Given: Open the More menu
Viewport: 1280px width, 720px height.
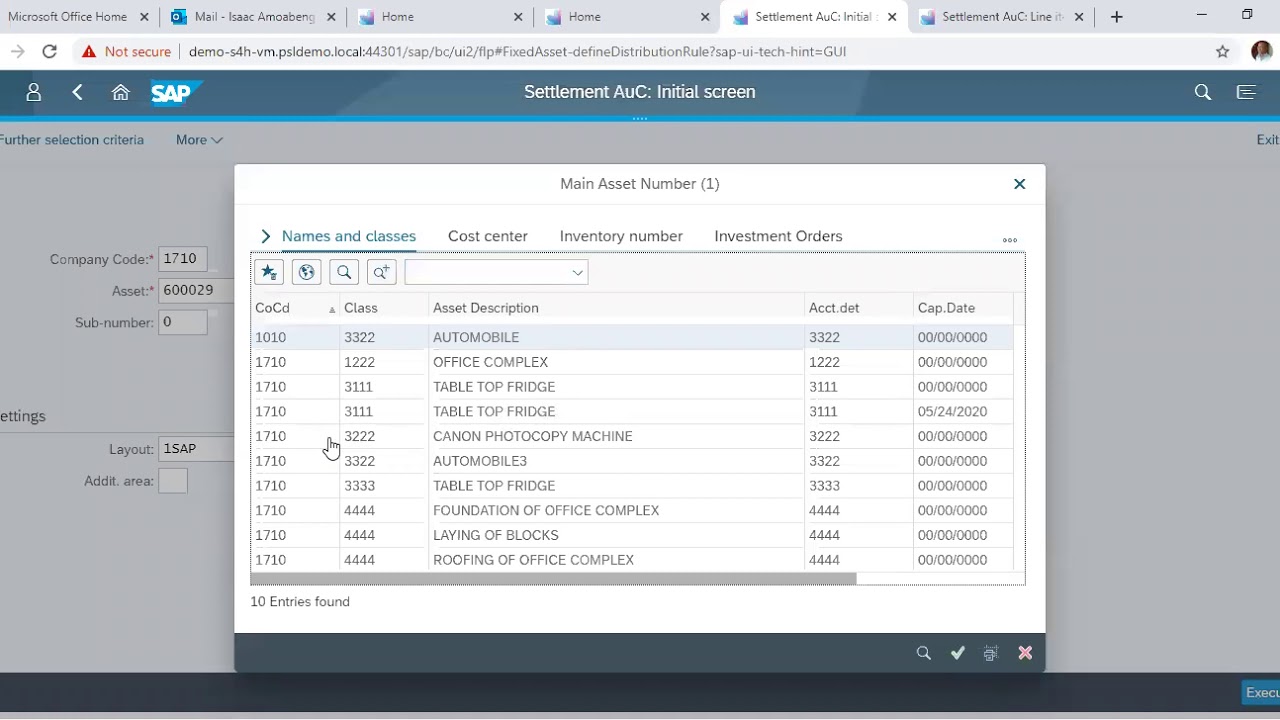Looking at the screenshot, I should [x=199, y=140].
